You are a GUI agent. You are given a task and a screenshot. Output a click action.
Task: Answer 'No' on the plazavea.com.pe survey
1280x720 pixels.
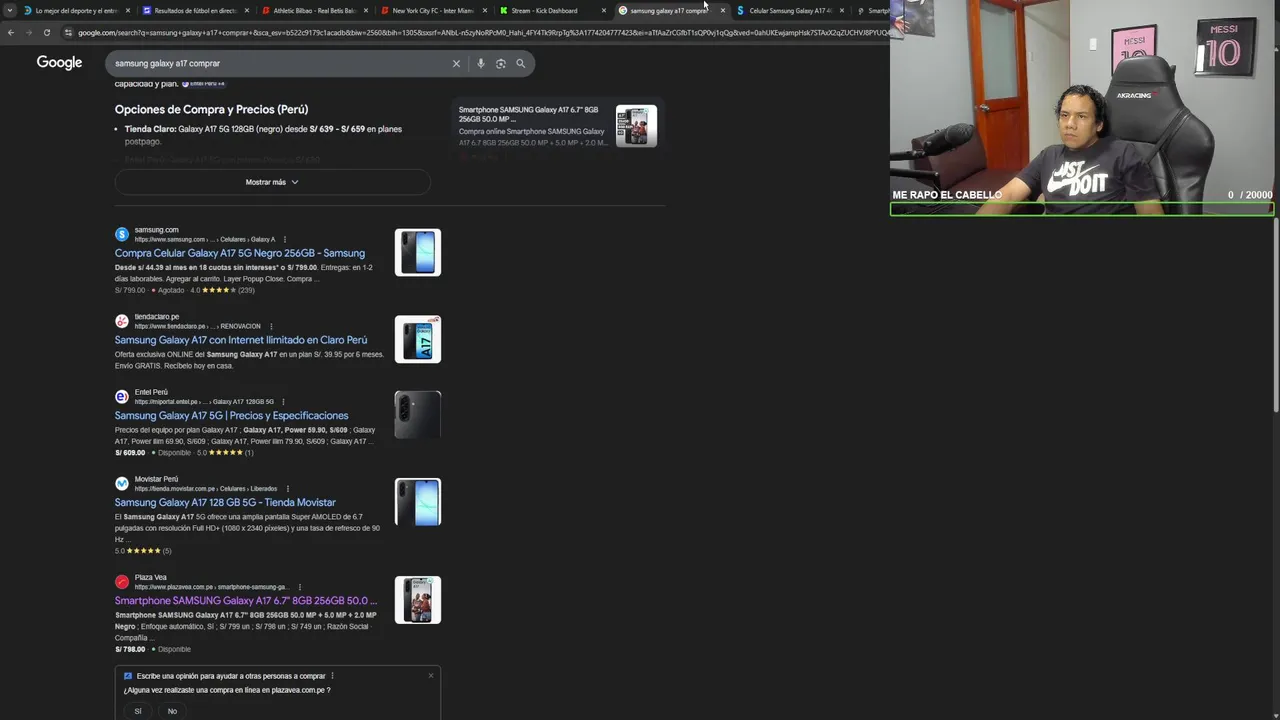tap(172, 711)
